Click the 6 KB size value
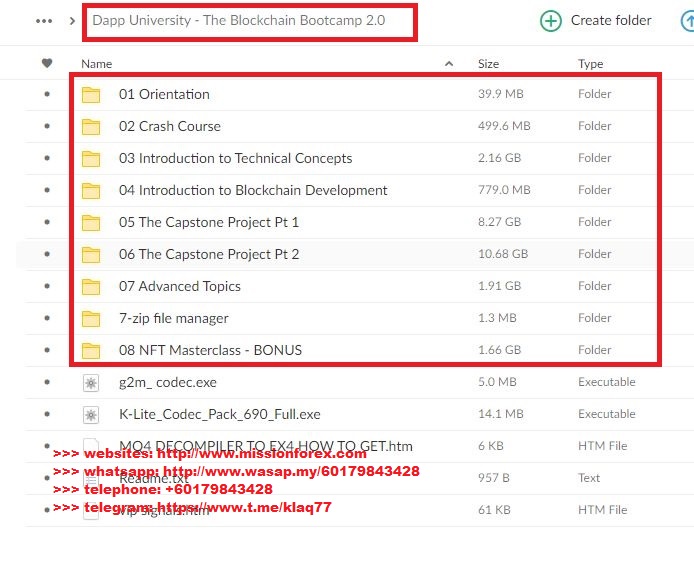694x561 pixels. pos(490,446)
